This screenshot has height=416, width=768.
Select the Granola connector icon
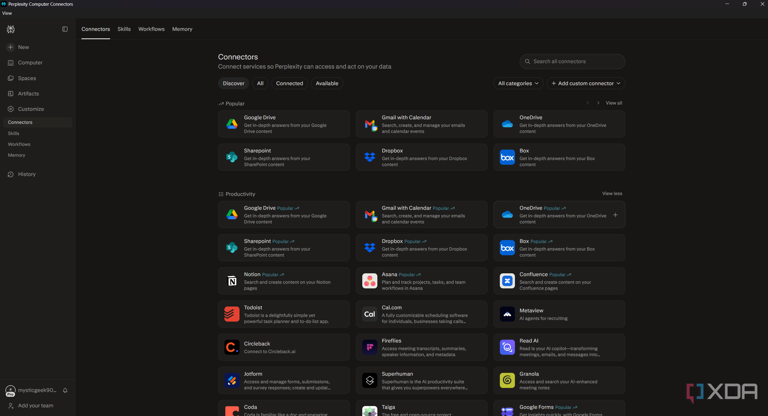tap(507, 380)
